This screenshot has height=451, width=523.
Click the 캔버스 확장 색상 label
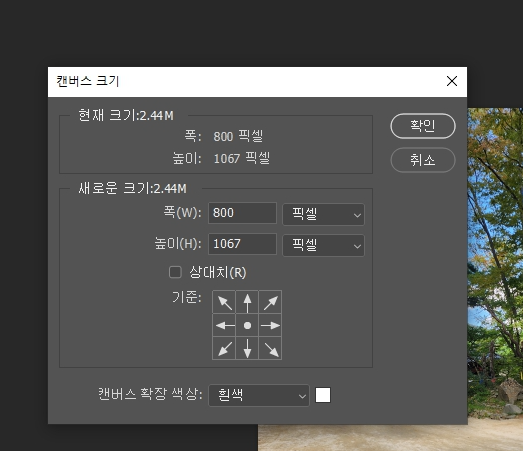pos(150,394)
